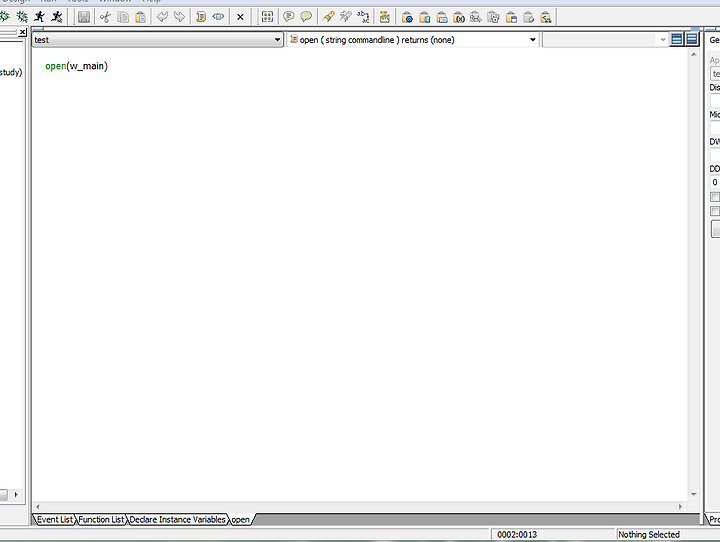
Task: Uncomment selection with empty speech-bubble icon
Action: coord(306,17)
